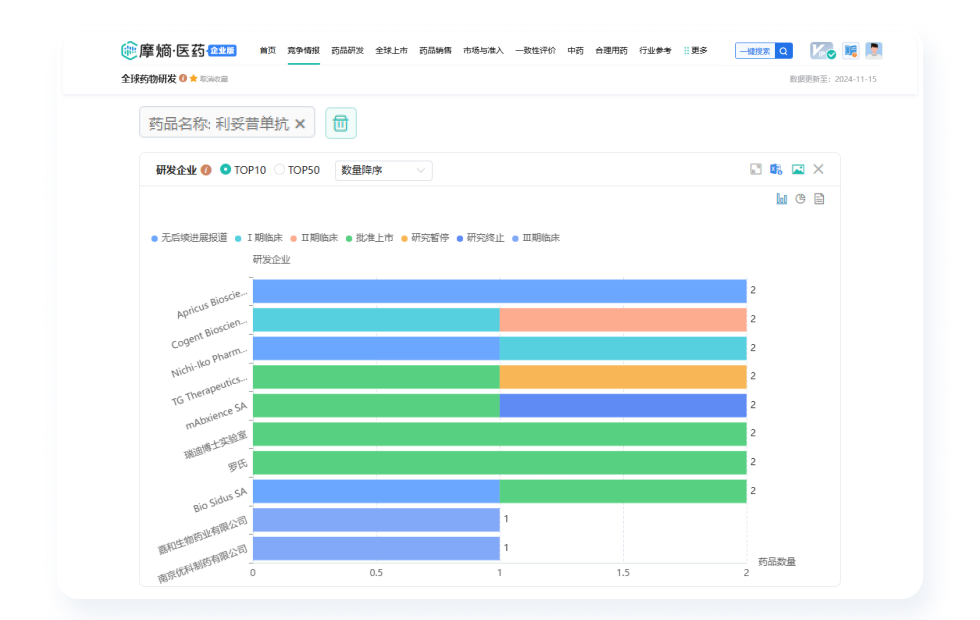Click the 企业版 badge

pos(222,51)
